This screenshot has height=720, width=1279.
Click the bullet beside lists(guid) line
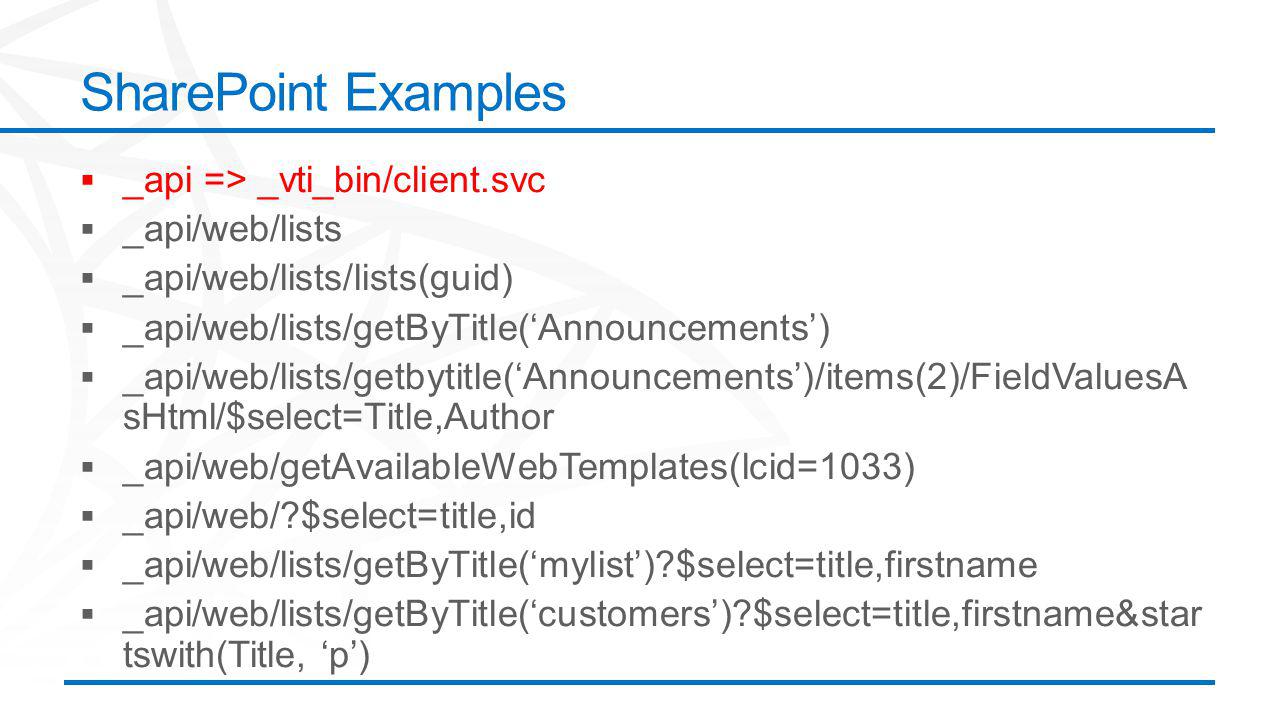[88, 278]
